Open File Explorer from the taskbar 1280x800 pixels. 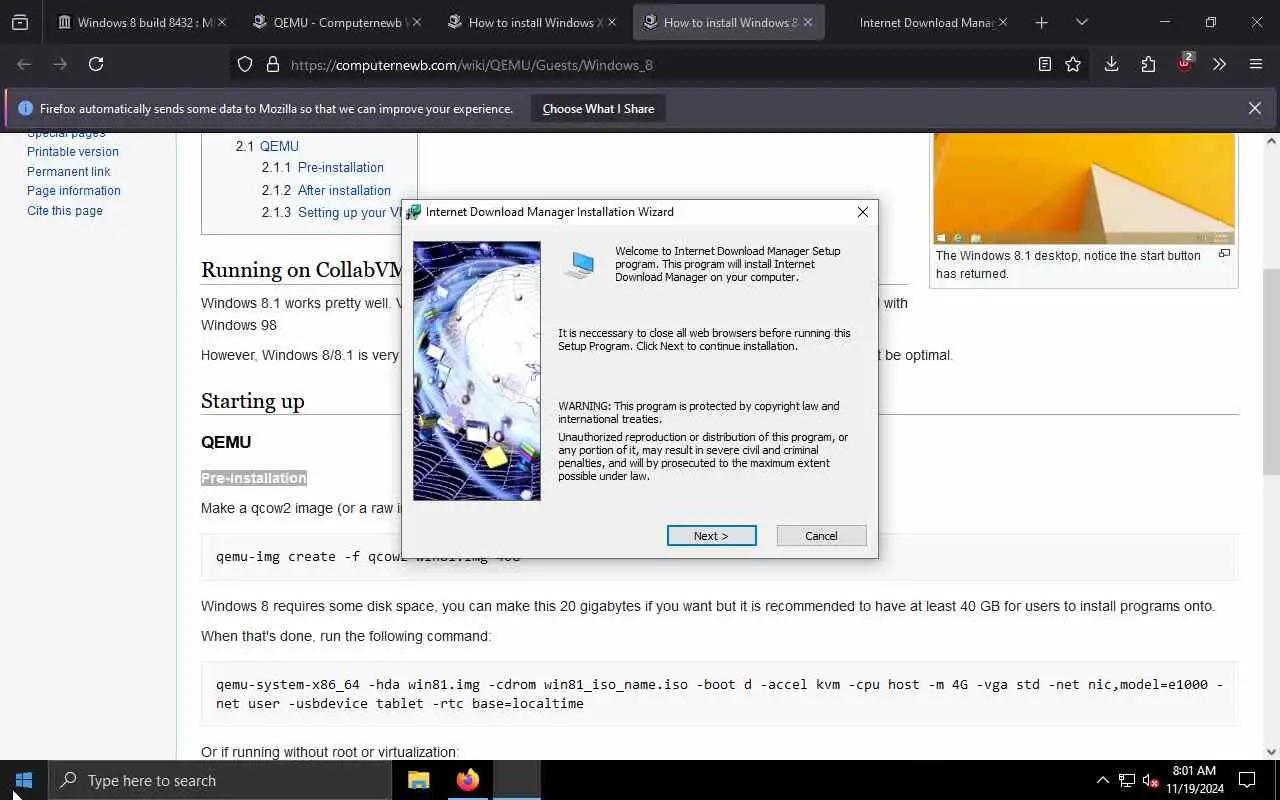click(x=418, y=780)
